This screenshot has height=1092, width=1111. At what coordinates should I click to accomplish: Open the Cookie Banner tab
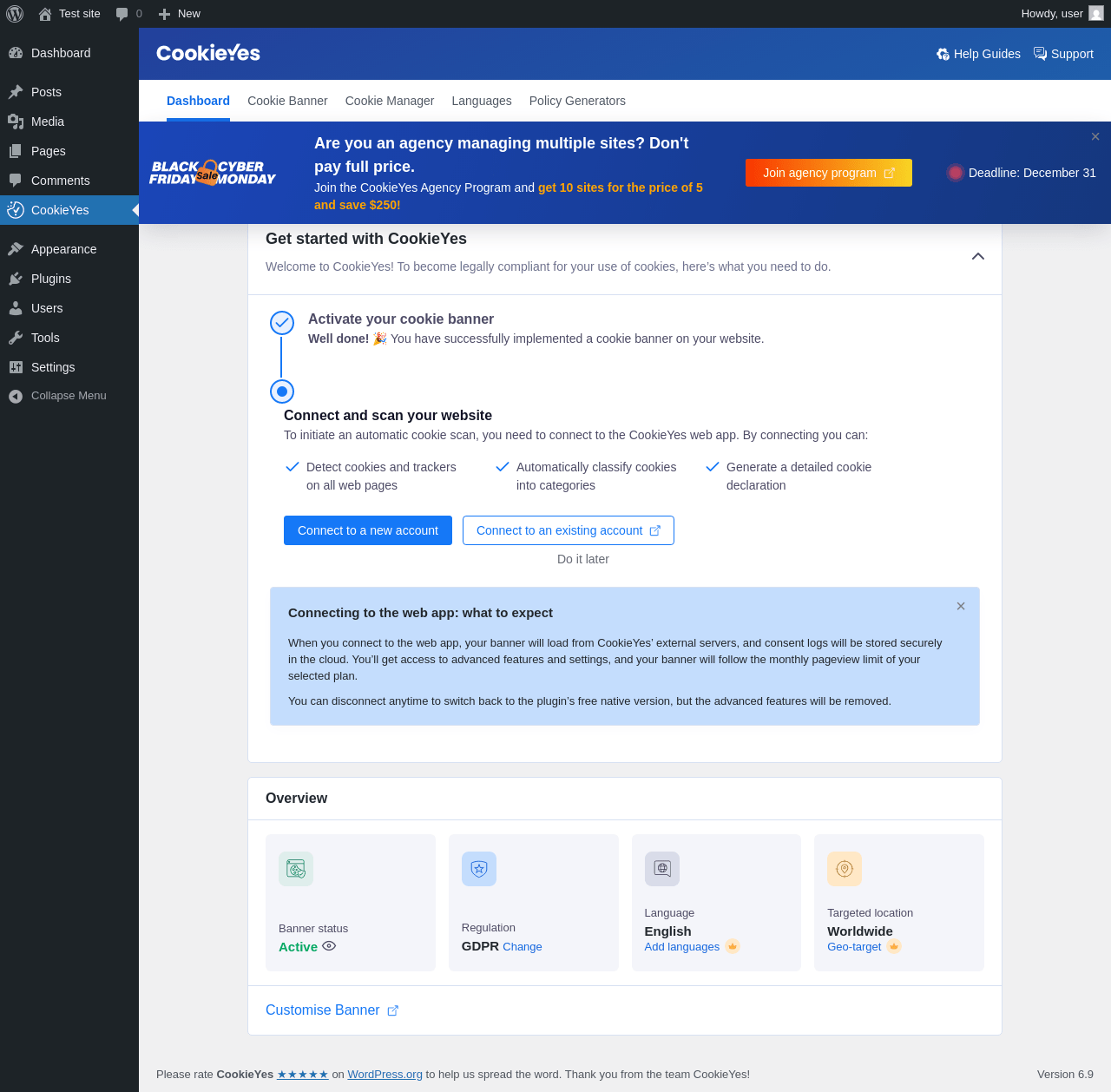(x=287, y=101)
